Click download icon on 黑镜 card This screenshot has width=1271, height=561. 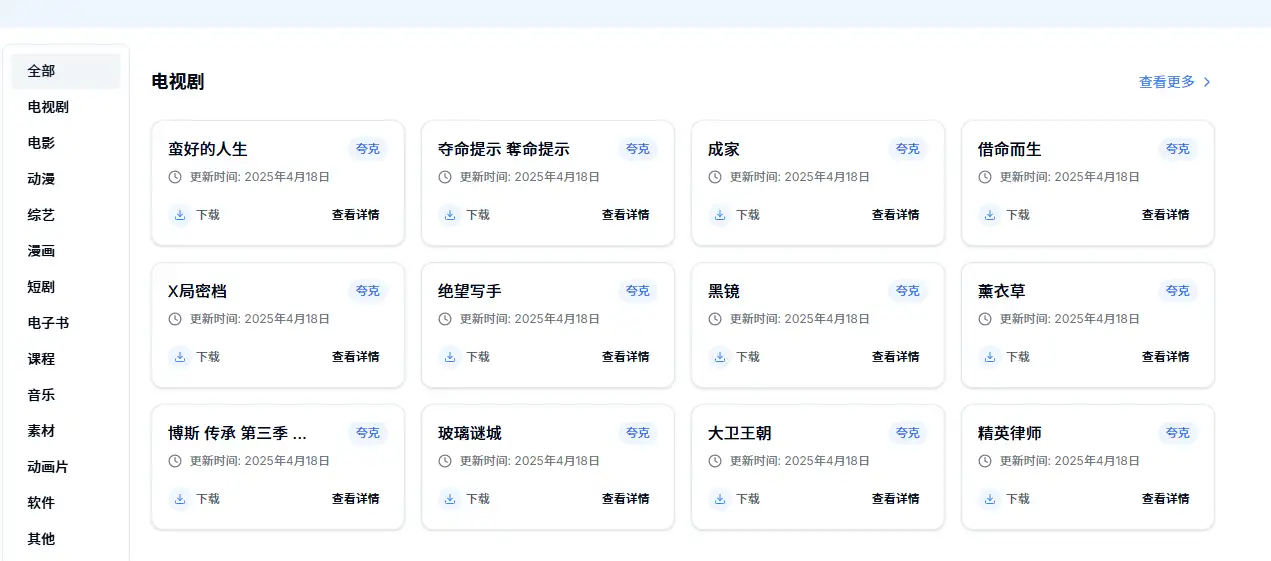720,357
